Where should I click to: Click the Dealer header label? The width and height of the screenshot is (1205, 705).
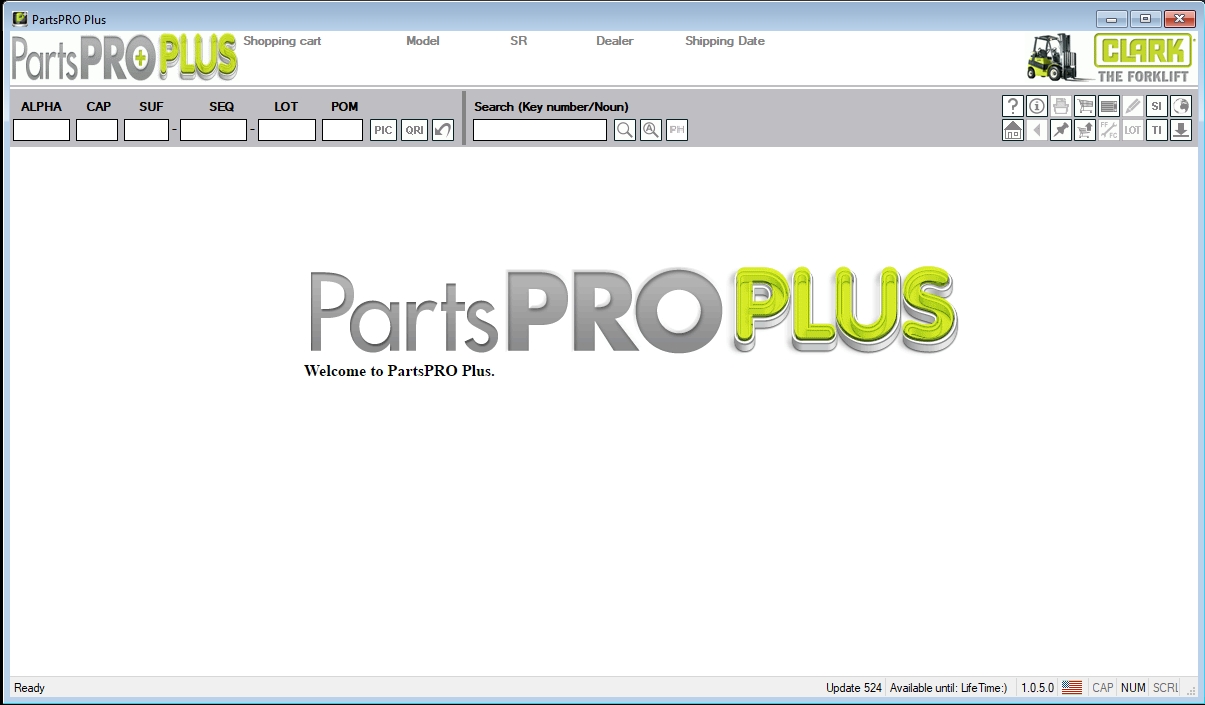(x=615, y=41)
